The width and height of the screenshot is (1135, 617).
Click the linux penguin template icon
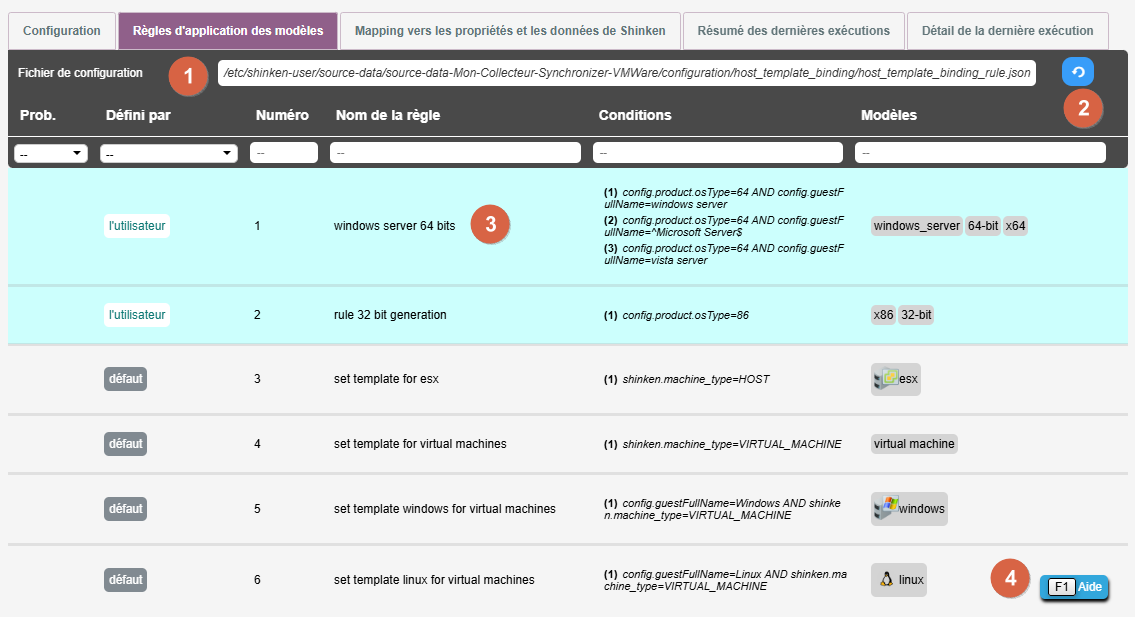pyautogui.click(x=885, y=579)
